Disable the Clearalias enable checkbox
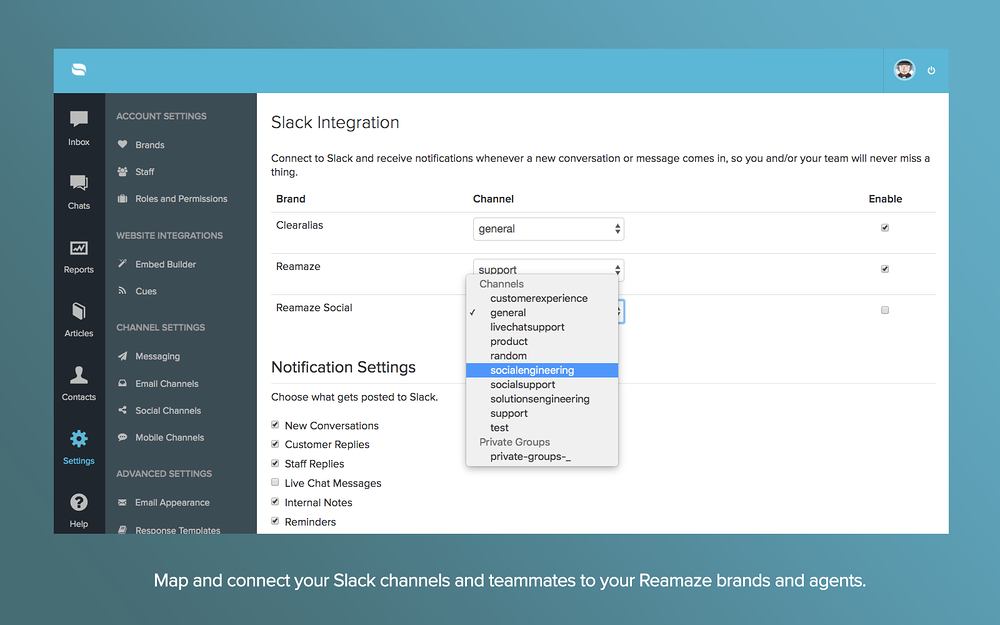Image resolution: width=1000 pixels, height=625 pixels. click(885, 228)
